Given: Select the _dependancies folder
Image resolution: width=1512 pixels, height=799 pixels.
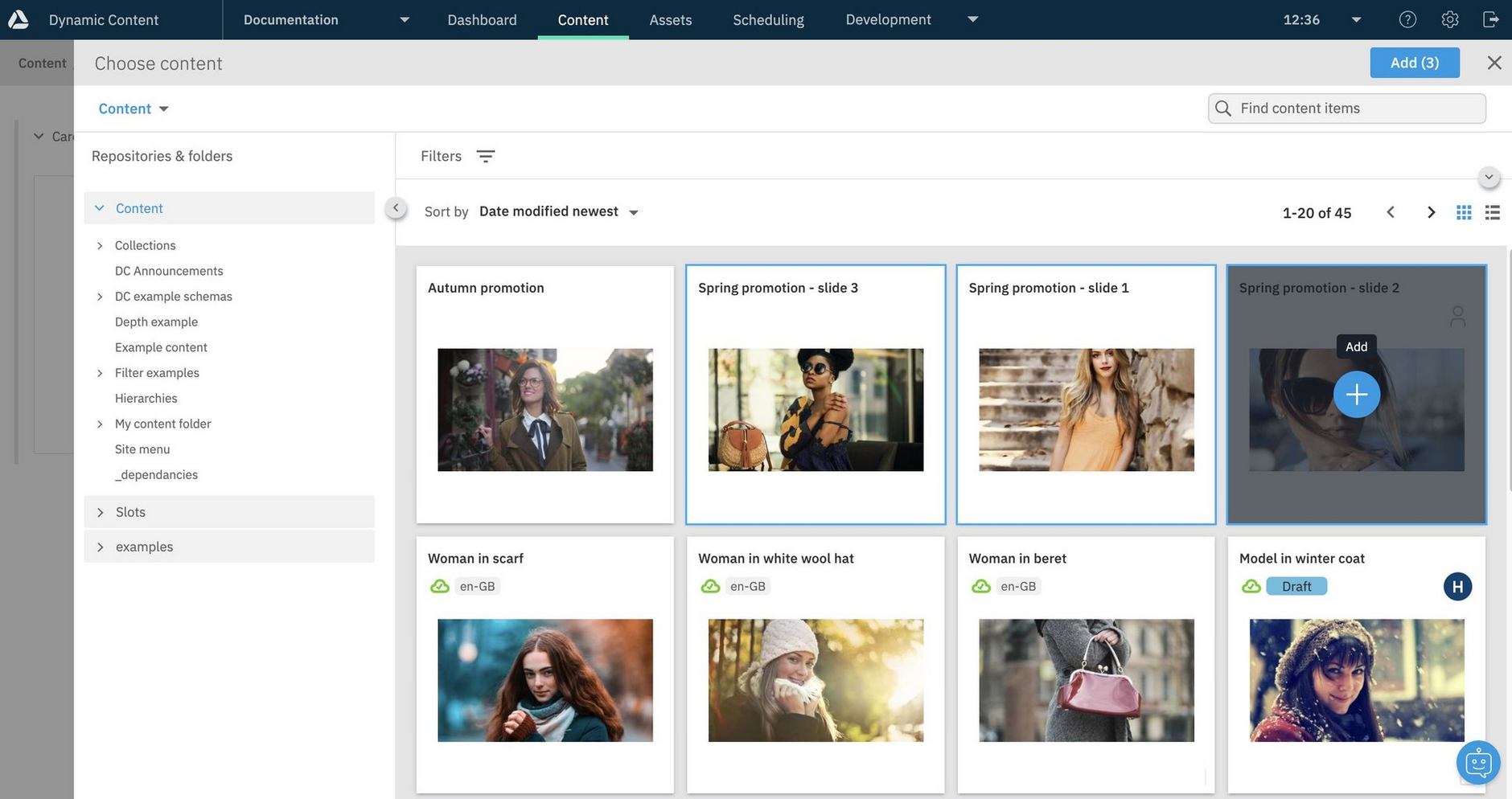Looking at the screenshot, I should [x=156, y=475].
